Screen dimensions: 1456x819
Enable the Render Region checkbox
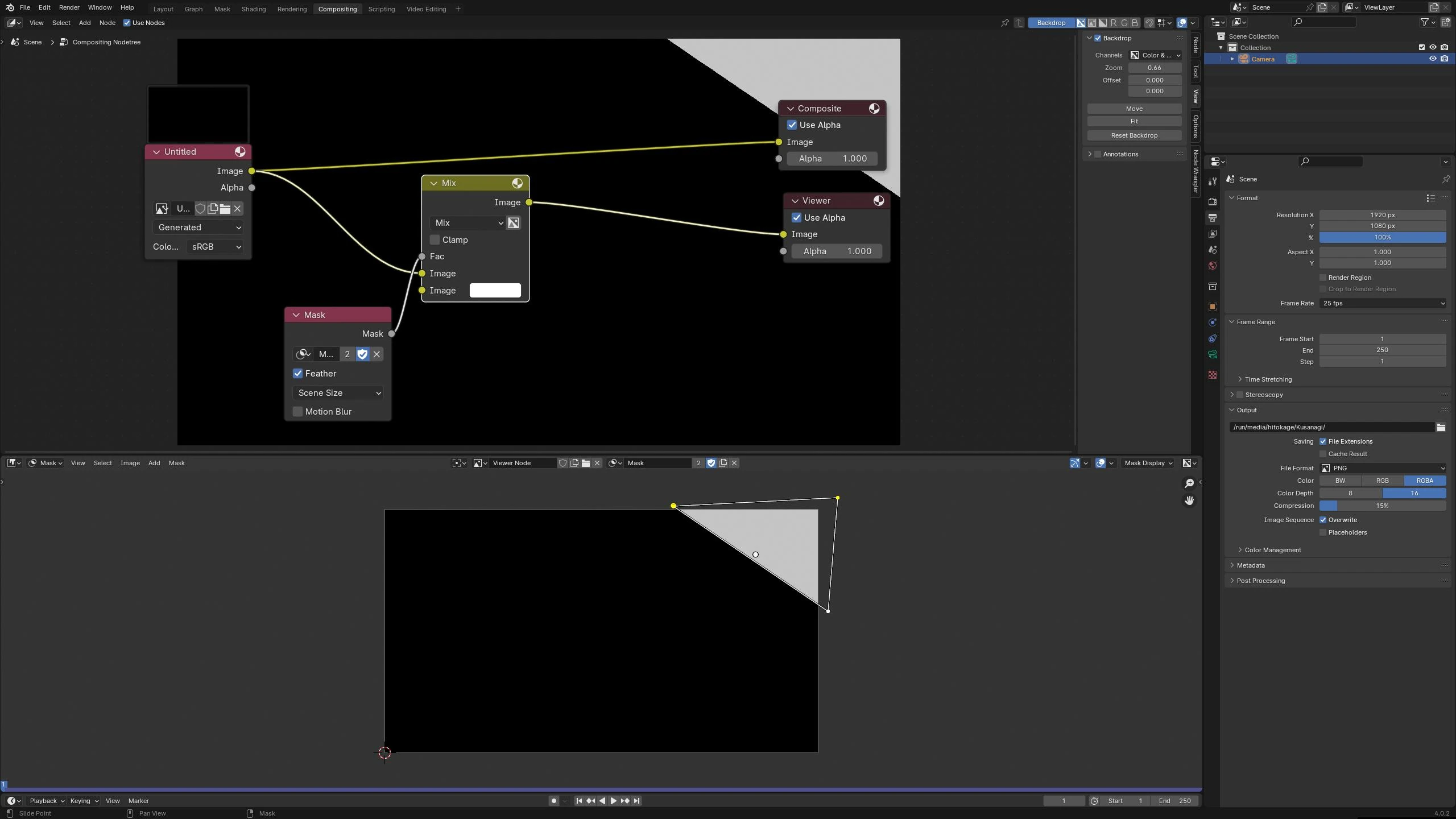1323,278
